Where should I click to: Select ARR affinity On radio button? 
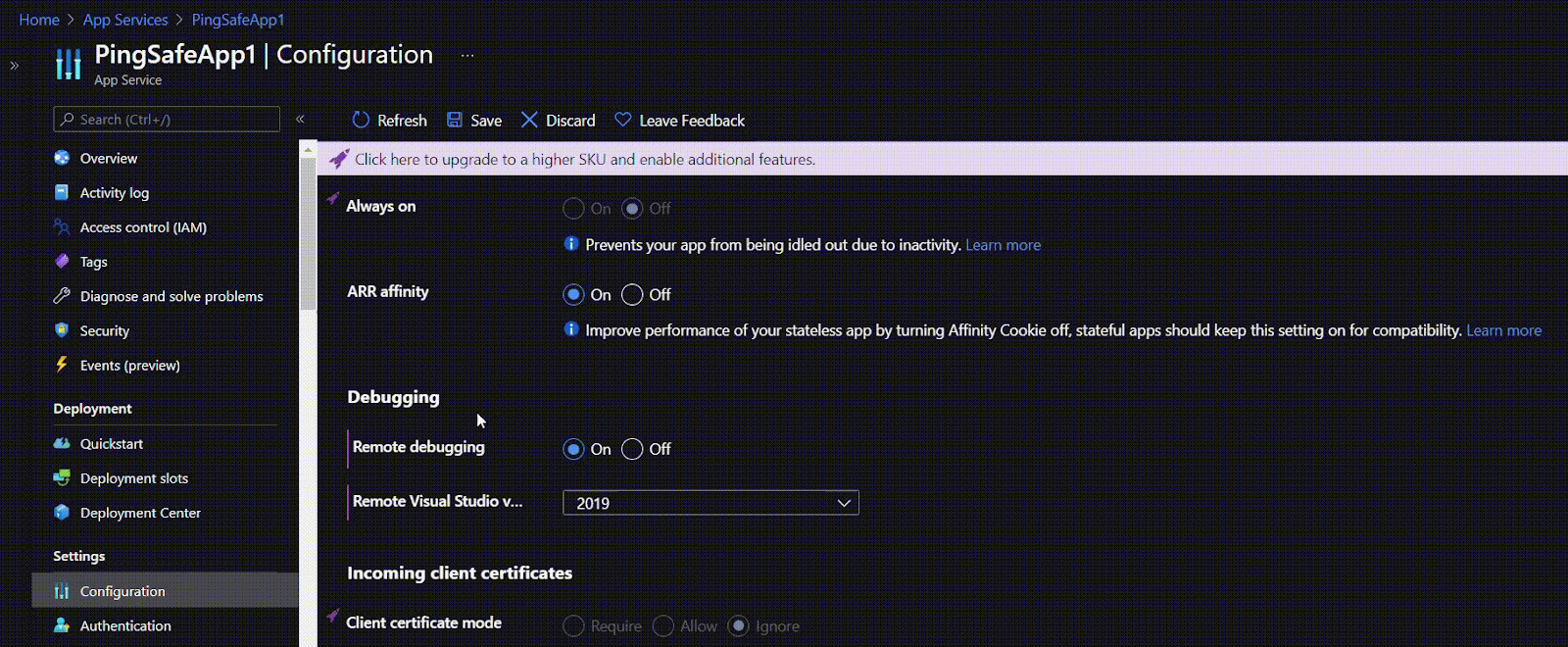[x=573, y=295]
